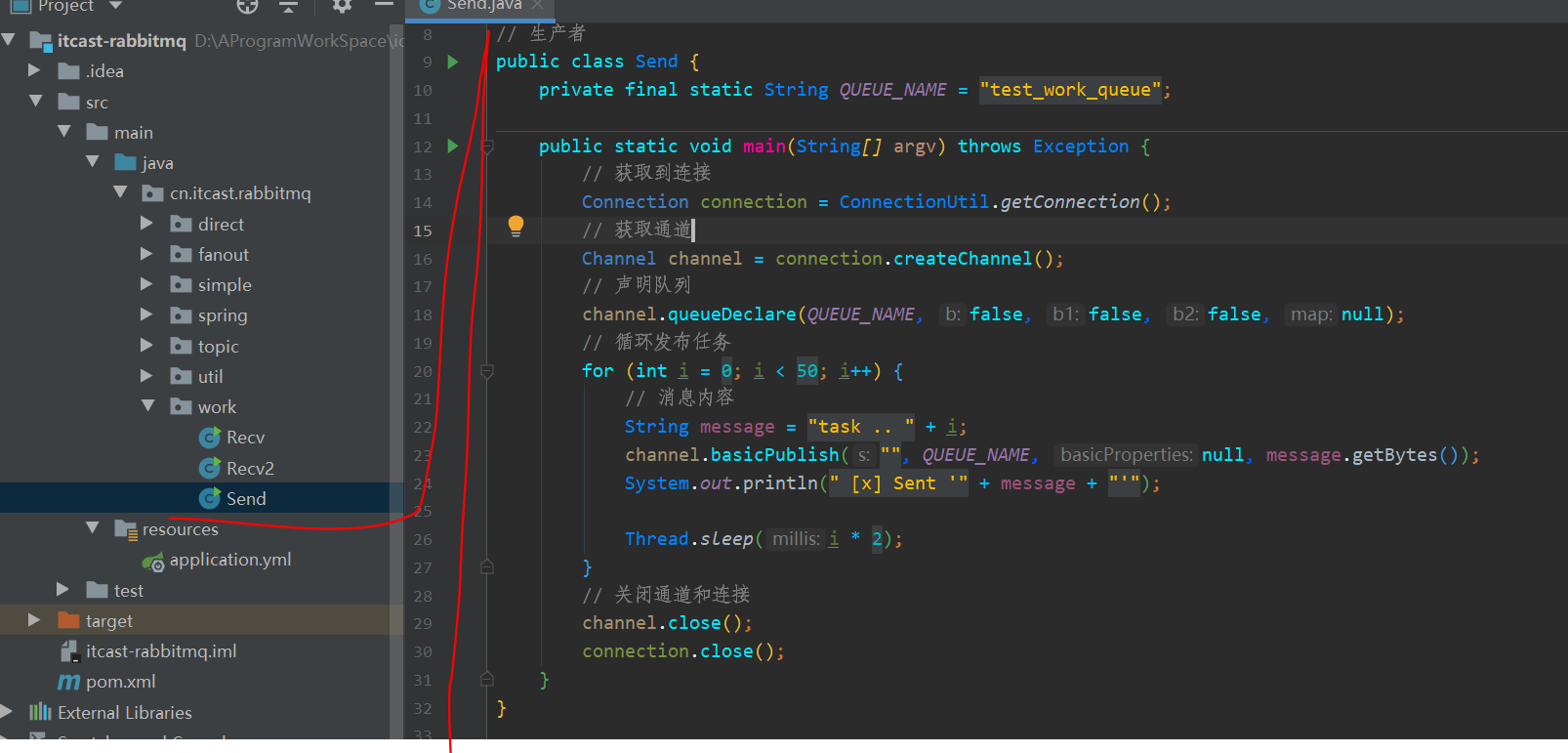This screenshot has width=1568, height=753.
Task: Click the cn.itcast.rabbitmq package icon
Action: pyautogui.click(x=152, y=193)
